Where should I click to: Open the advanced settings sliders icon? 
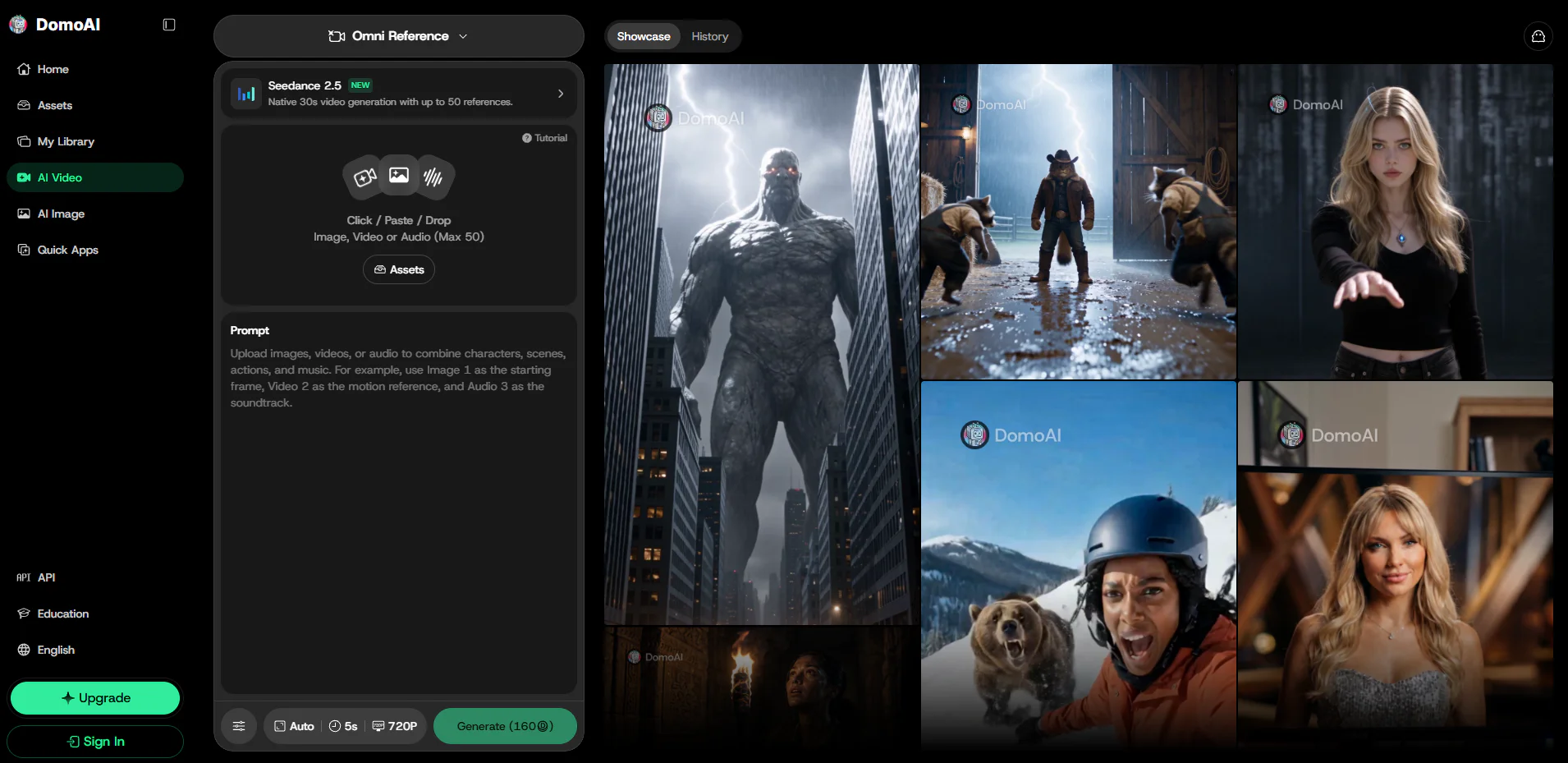(x=239, y=726)
